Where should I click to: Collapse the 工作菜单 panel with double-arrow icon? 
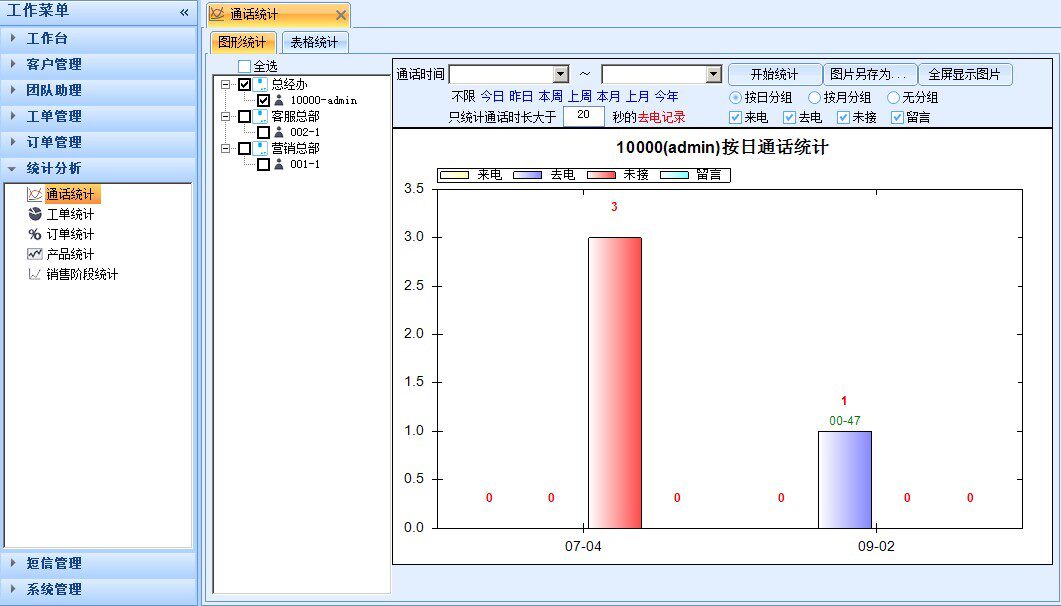[x=184, y=12]
